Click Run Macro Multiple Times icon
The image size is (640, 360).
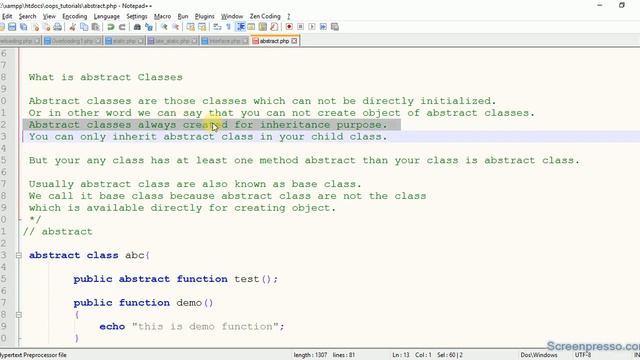323,27
